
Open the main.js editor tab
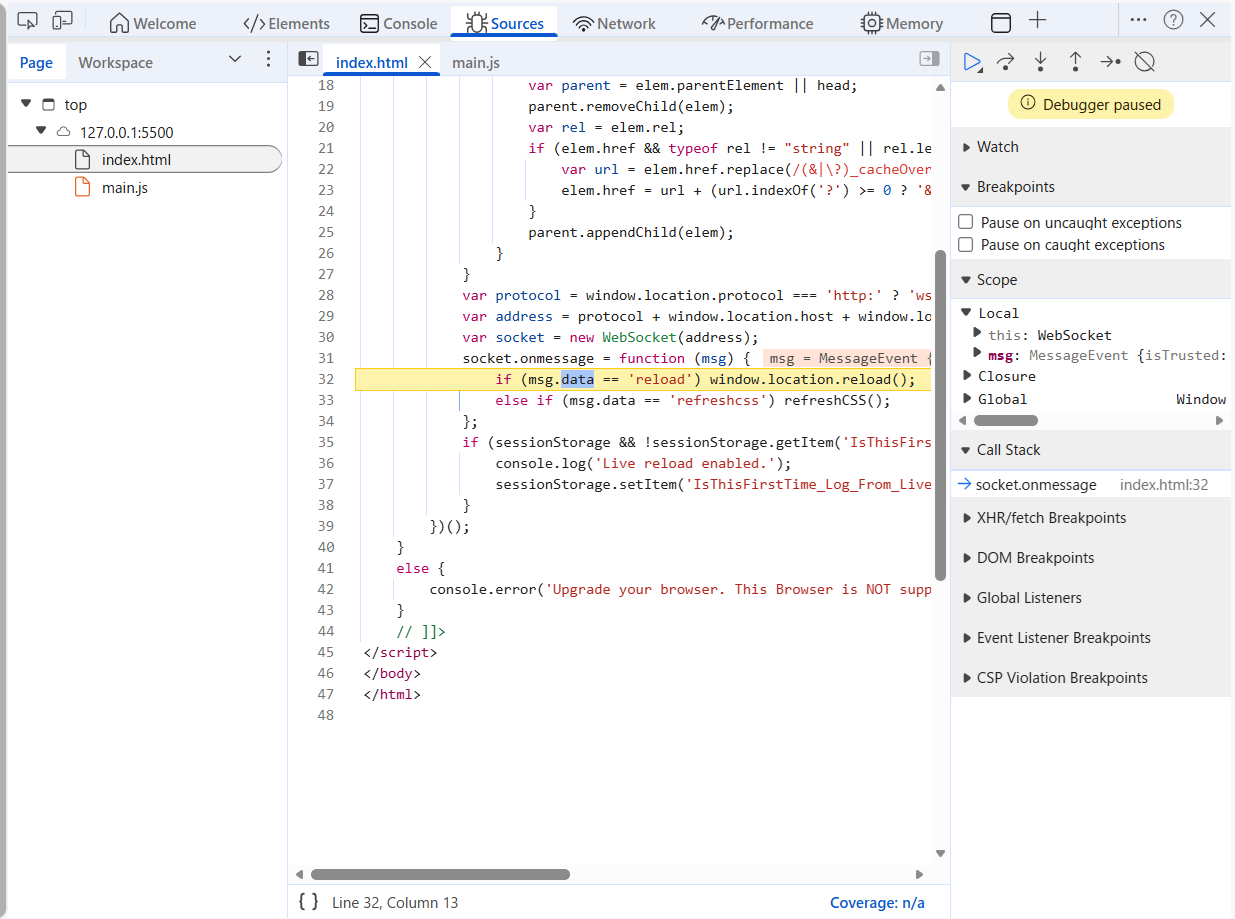pyautogui.click(x=476, y=63)
